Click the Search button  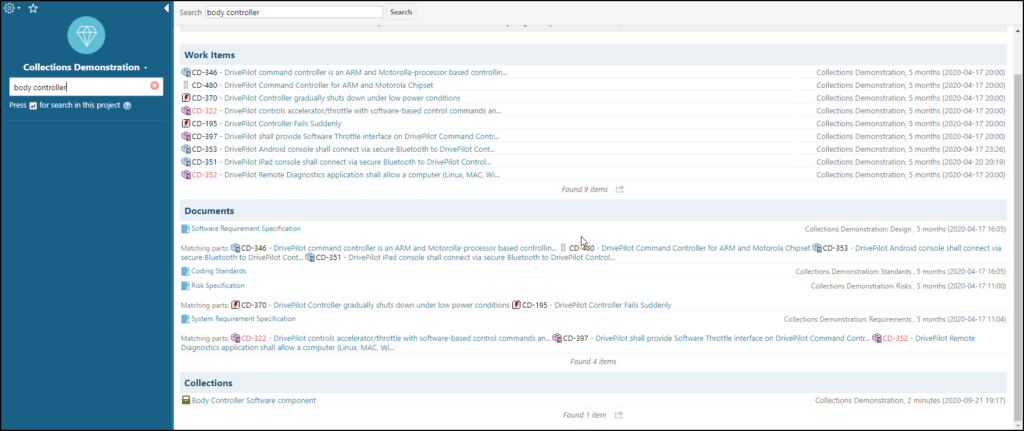click(x=401, y=12)
